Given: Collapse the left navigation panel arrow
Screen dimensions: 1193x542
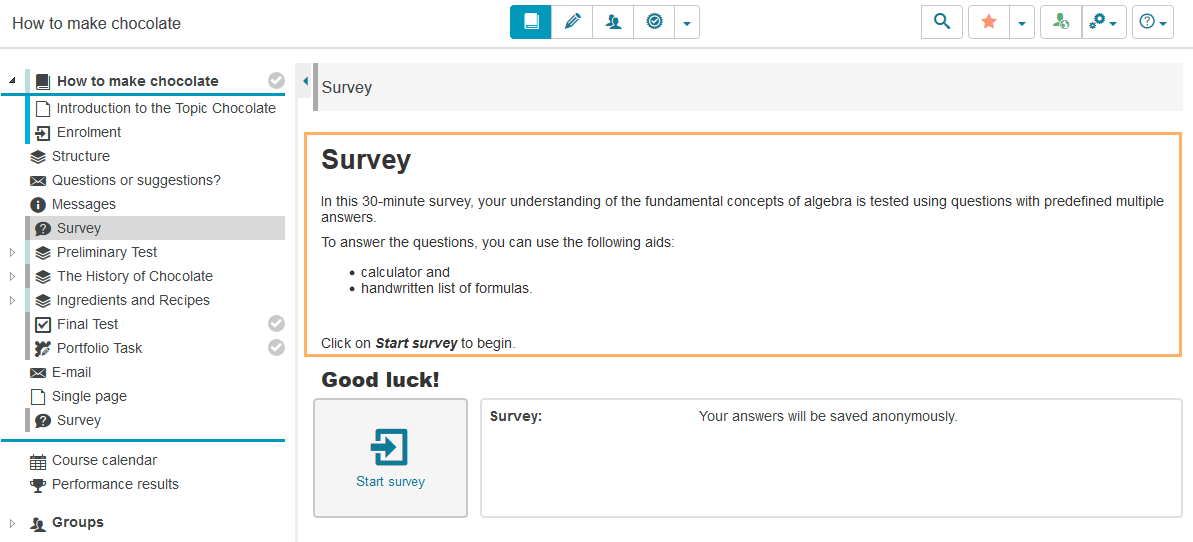Looking at the screenshot, I should point(305,81).
